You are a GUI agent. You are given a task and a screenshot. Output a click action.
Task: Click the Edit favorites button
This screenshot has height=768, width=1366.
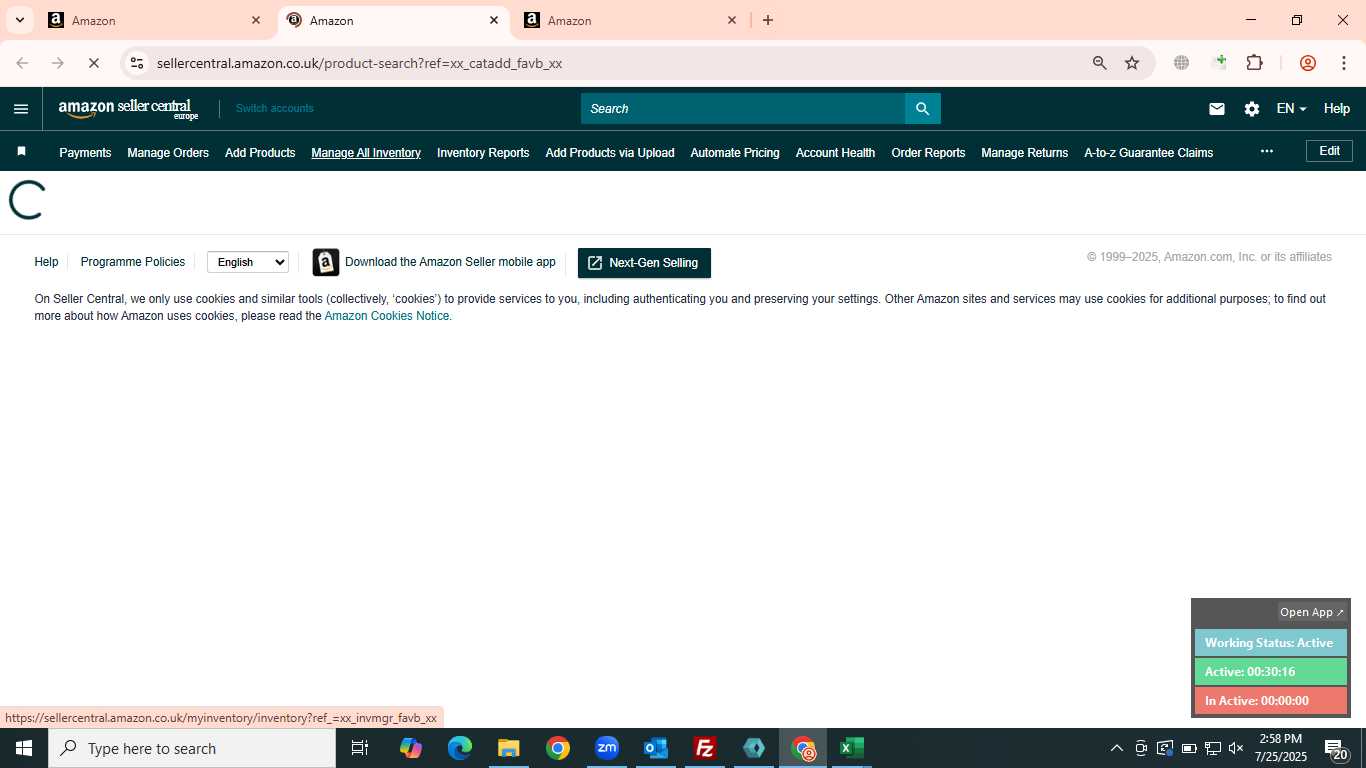tap(1329, 151)
